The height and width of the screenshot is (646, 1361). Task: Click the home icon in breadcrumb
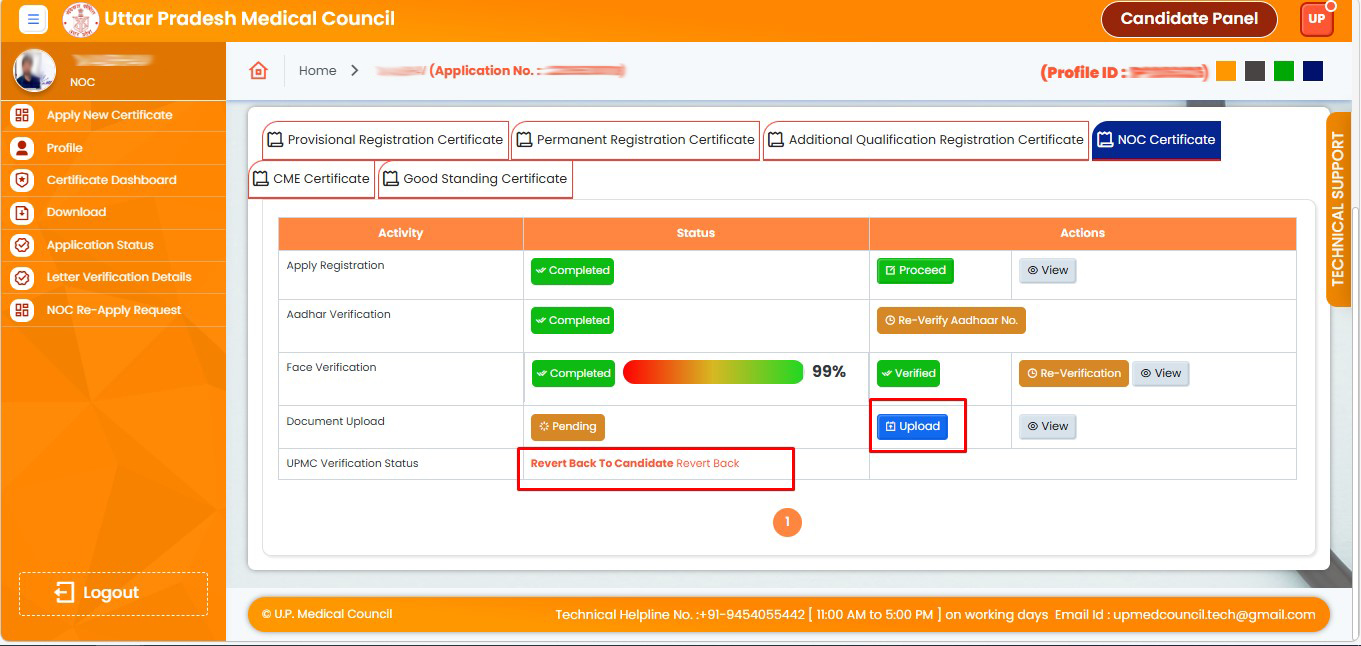coord(258,71)
